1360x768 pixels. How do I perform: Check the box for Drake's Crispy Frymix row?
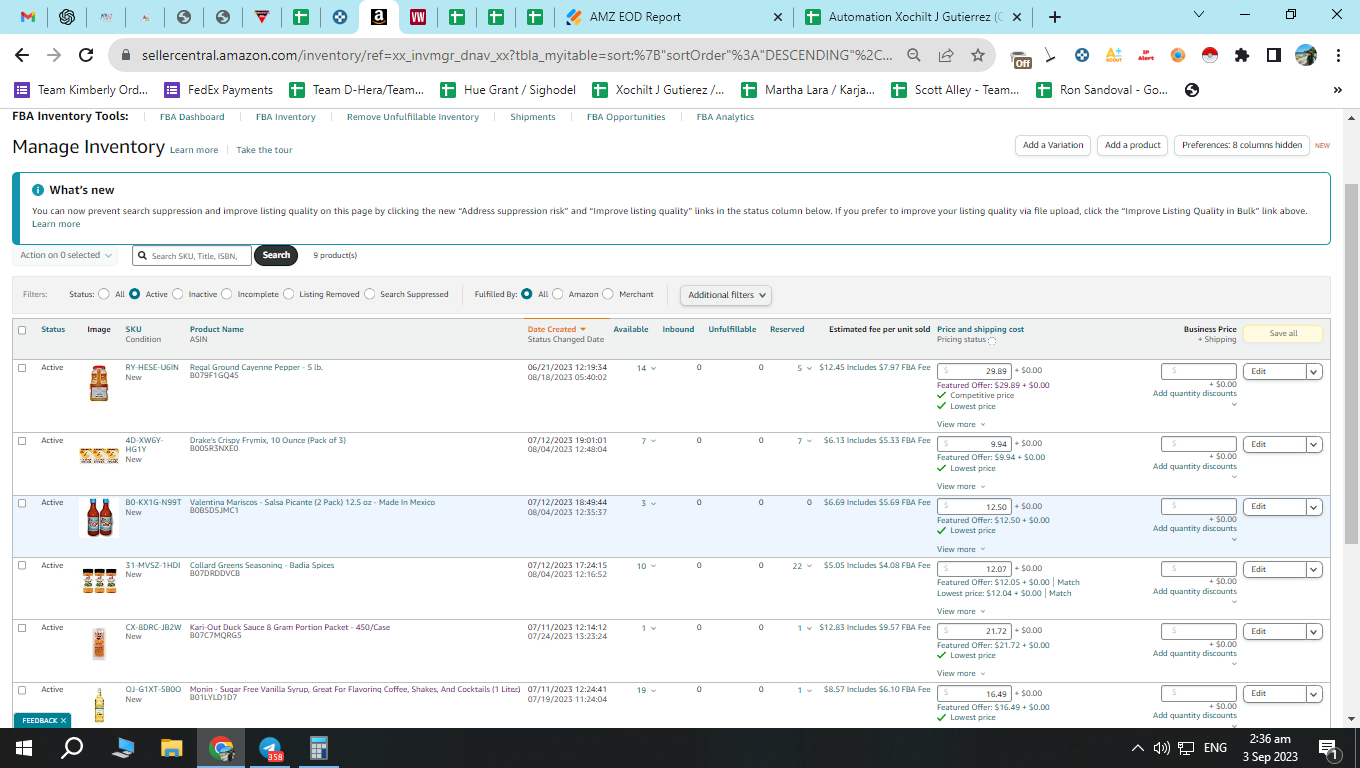click(22, 441)
